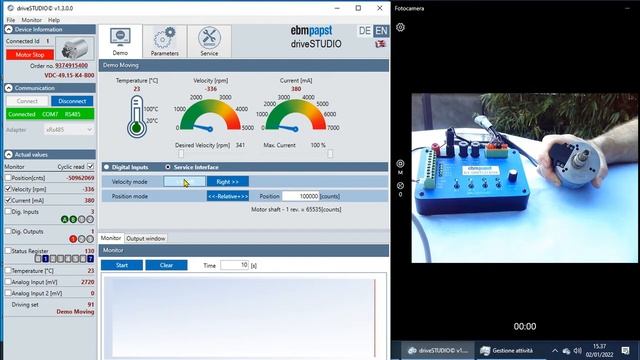Toggle the Current [mA] monitor checkbox
This screenshot has width=640, height=360.
click(x=8, y=200)
